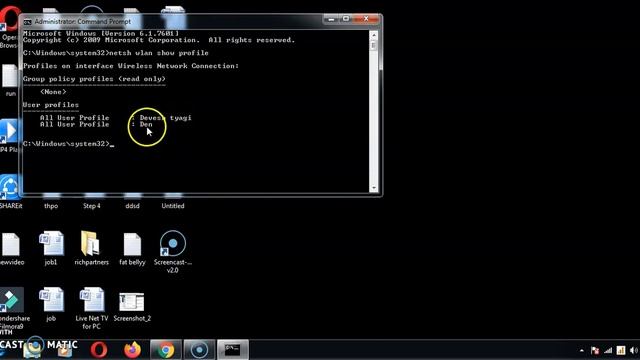This screenshot has height=360, width=640.
Task: Click 'Profiles on interface Wireless Network Connection' line
Action: pos(131,66)
